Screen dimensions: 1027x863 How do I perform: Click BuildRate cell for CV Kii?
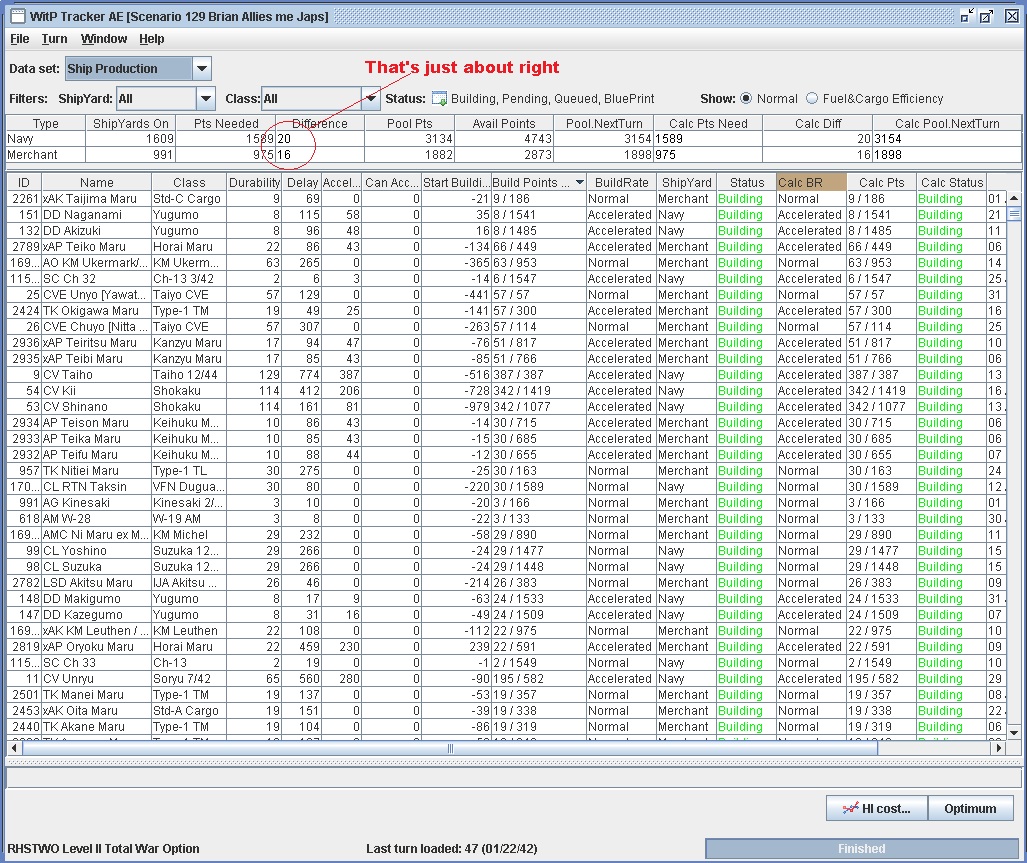coord(622,390)
